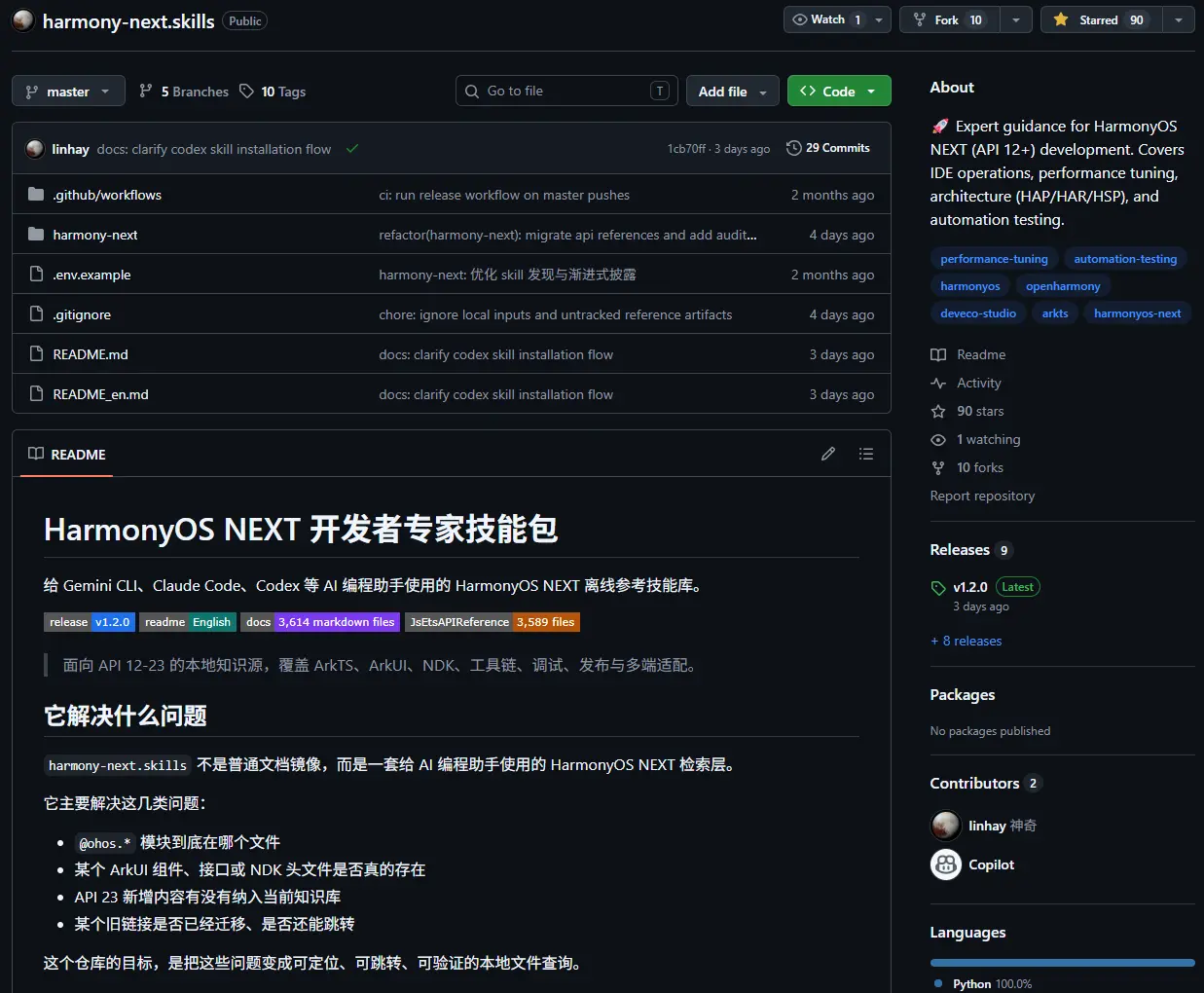Open commit message for harmony-next folder
This screenshot has width=1204, height=993.
(567, 235)
